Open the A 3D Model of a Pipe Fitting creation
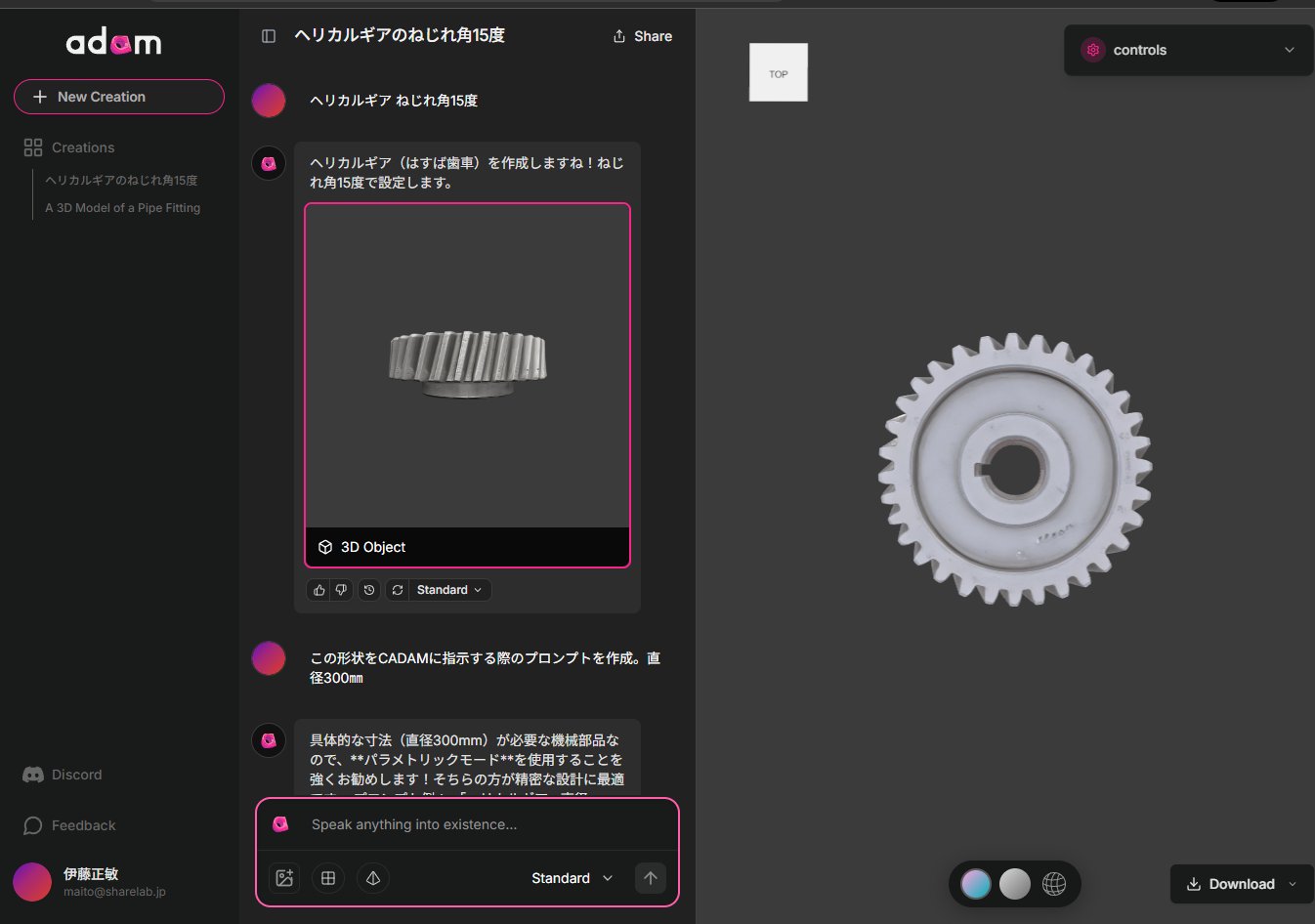 click(122, 208)
